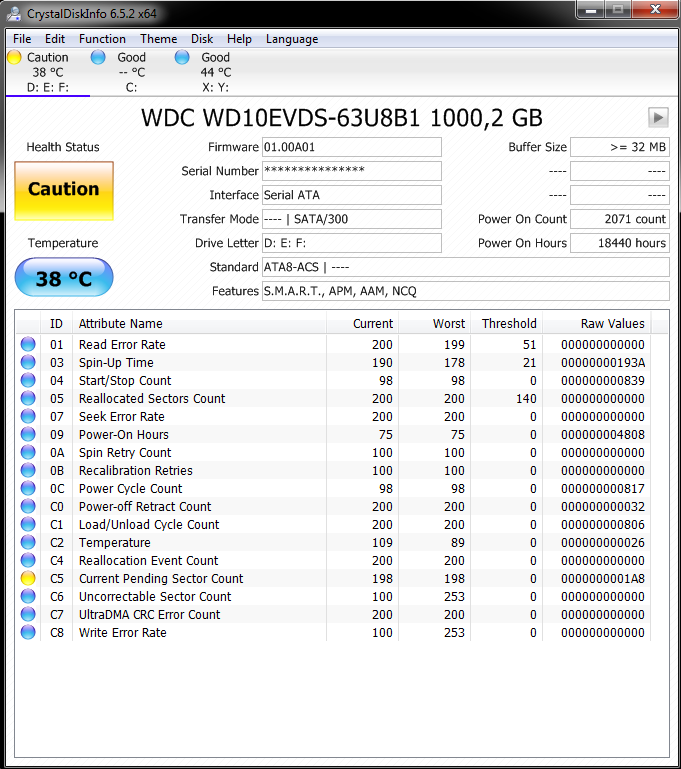This screenshot has height=769, width=681.
Task: Click the 38 °C temperature button
Action: point(64,278)
